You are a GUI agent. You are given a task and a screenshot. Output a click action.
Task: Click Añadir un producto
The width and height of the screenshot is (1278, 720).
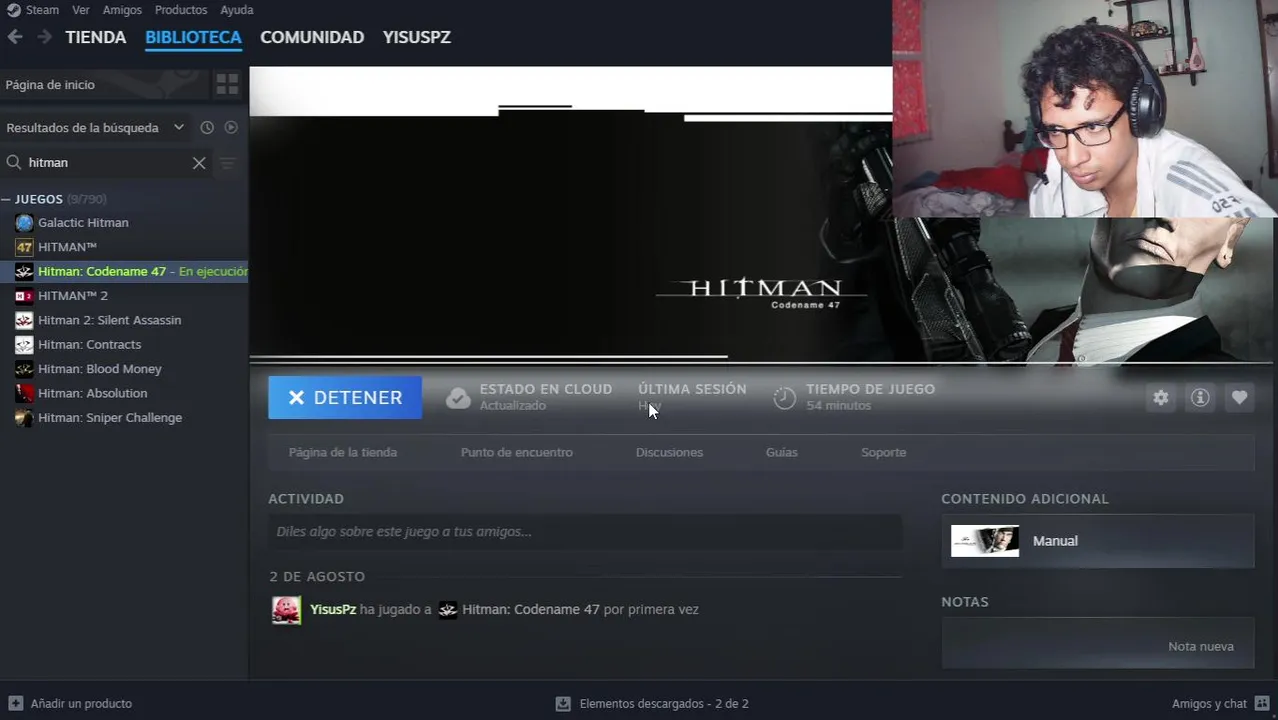81,704
